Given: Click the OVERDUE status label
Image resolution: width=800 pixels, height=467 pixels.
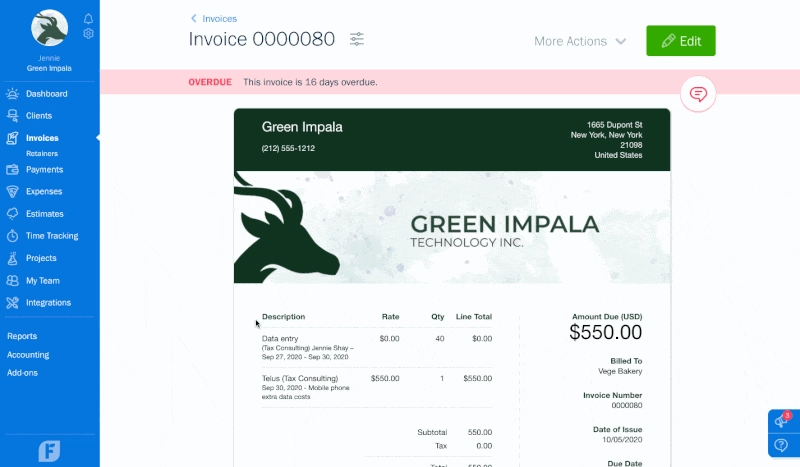Looking at the screenshot, I should (x=210, y=82).
